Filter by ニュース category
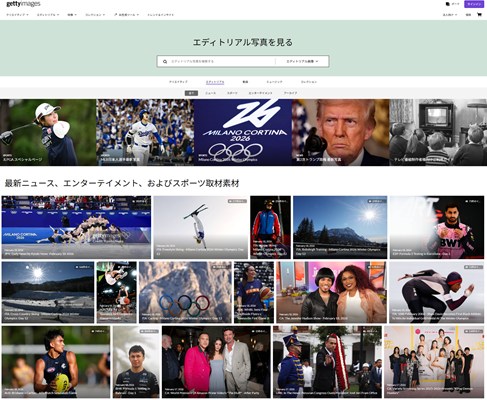 [x=210, y=93]
